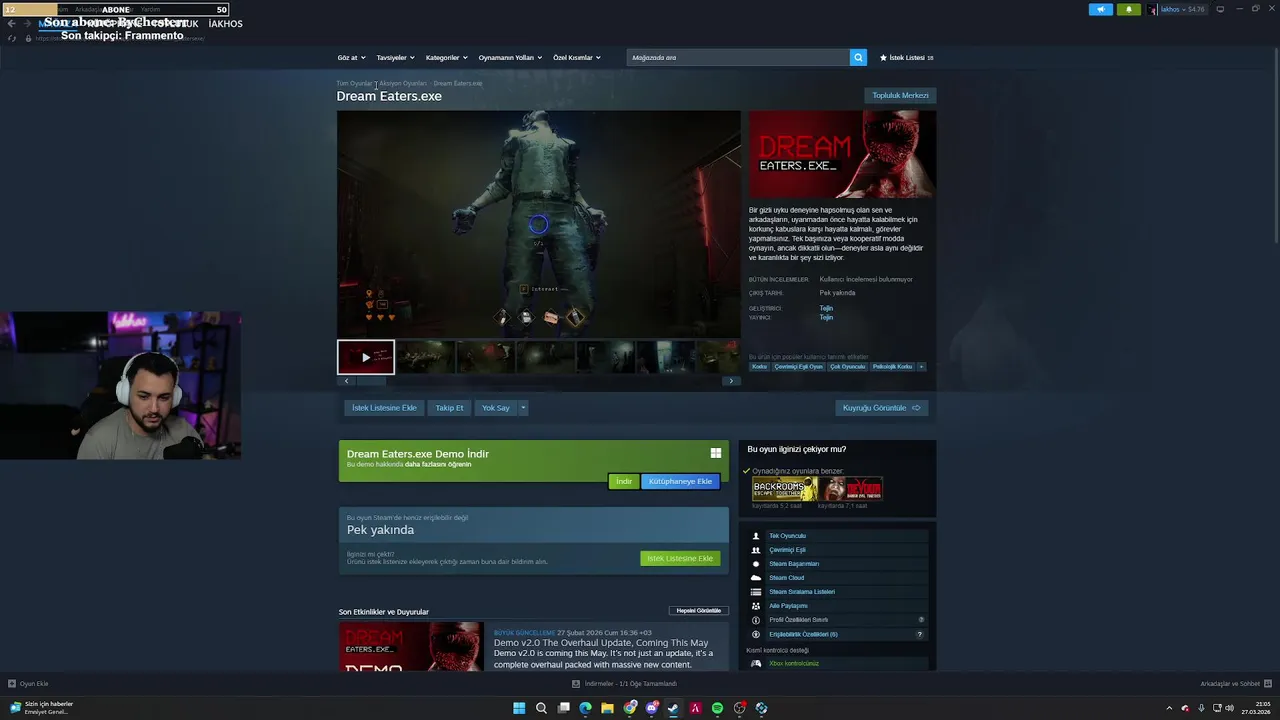
Task: Open Arkadaşlar ve Sohbet panel
Action: 1235,684
